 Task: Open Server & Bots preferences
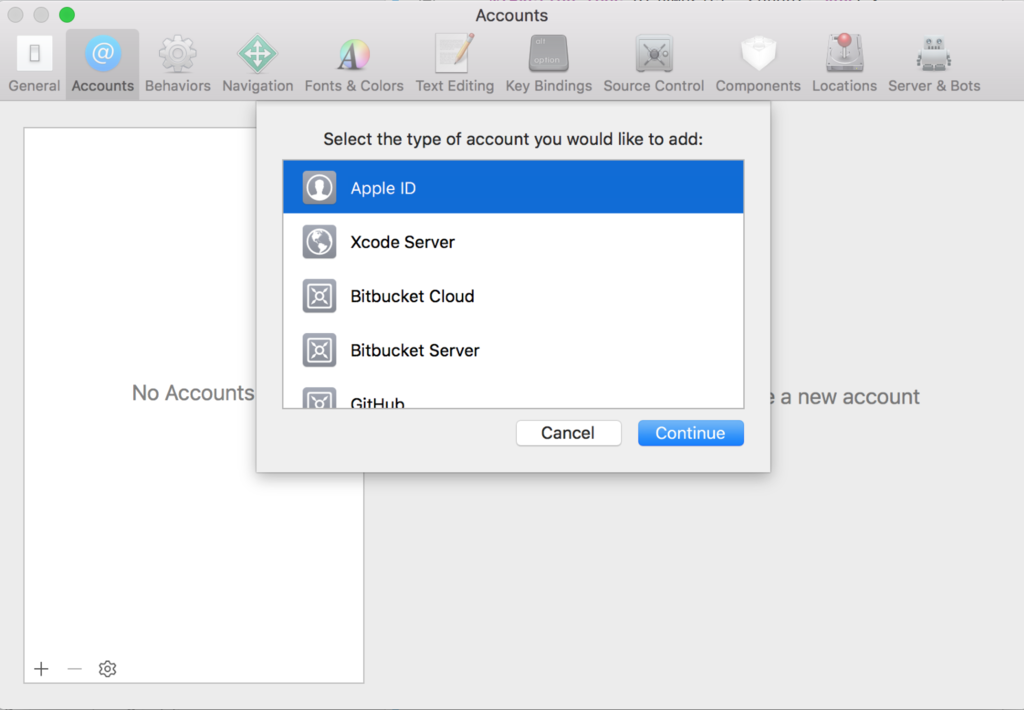point(934,64)
